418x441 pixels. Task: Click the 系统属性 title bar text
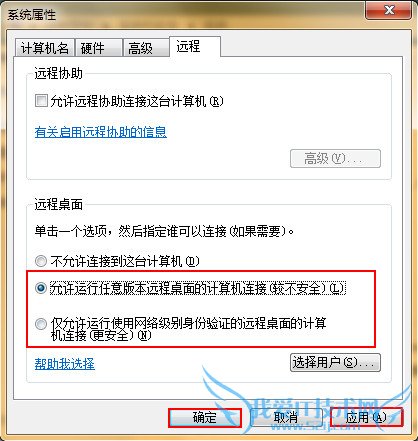(32, 14)
